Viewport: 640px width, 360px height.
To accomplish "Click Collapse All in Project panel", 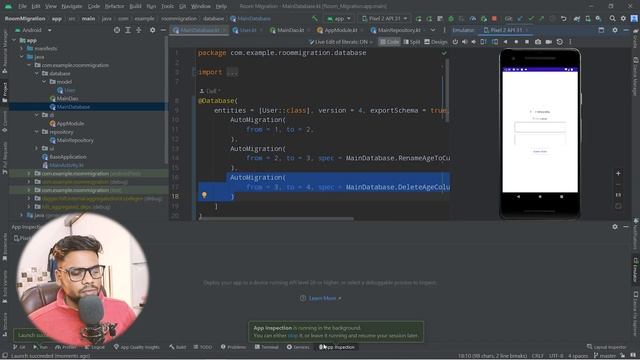I will 139,30.
